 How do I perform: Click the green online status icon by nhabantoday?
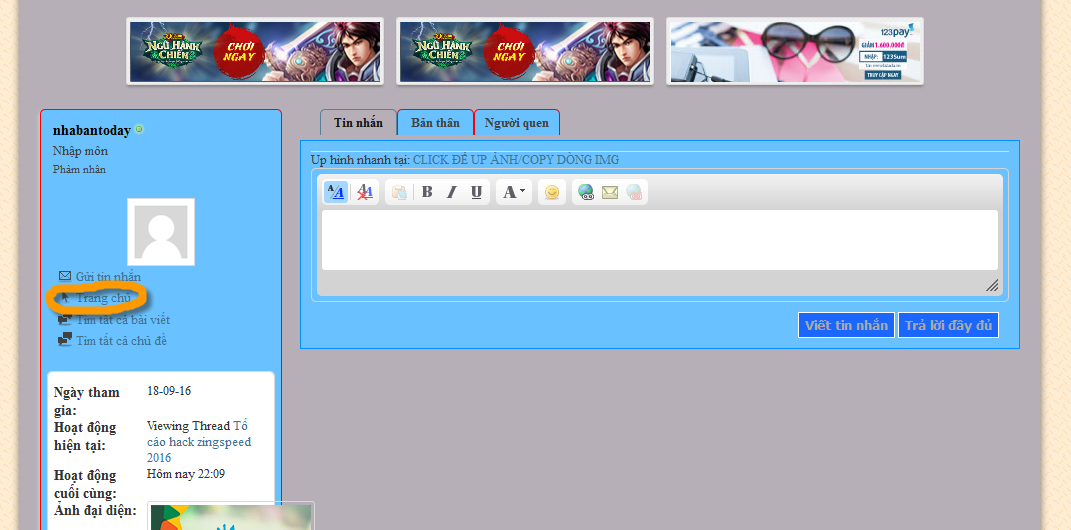click(139, 129)
